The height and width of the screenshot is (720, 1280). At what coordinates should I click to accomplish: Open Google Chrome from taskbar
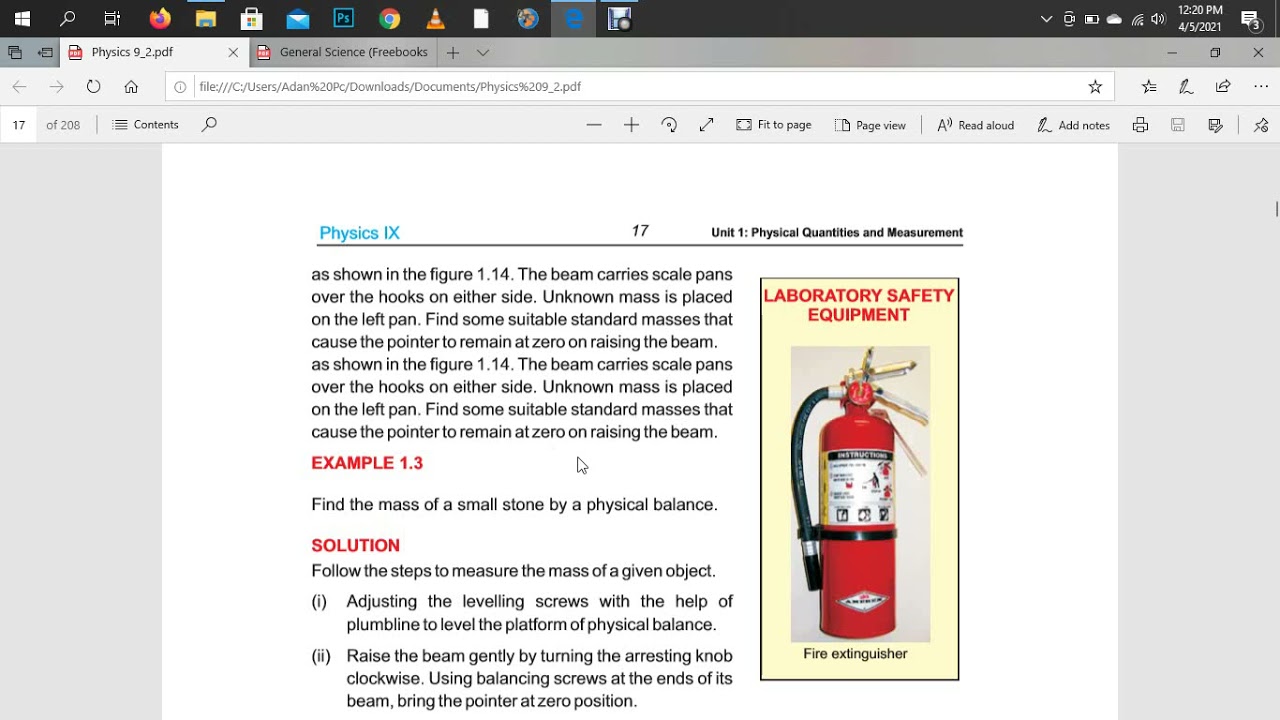pyautogui.click(x=390, y=18)
